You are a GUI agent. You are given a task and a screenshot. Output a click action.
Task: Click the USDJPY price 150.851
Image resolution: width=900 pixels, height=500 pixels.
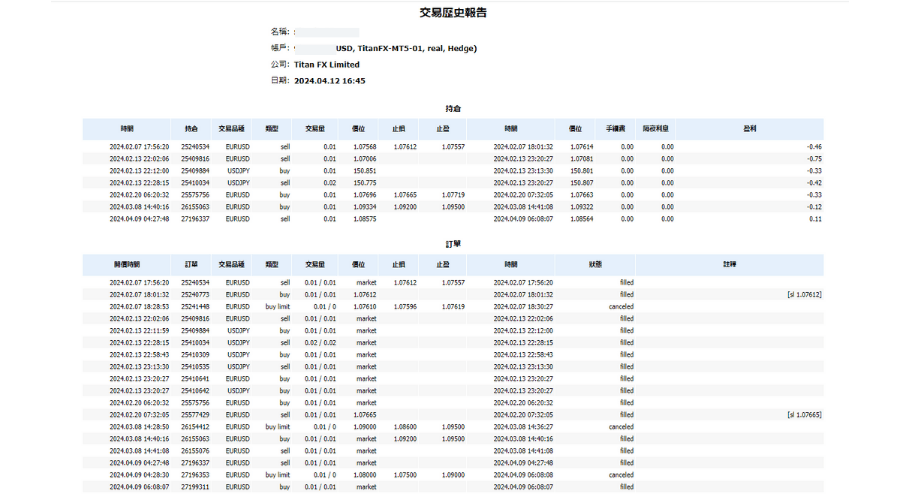363,171
